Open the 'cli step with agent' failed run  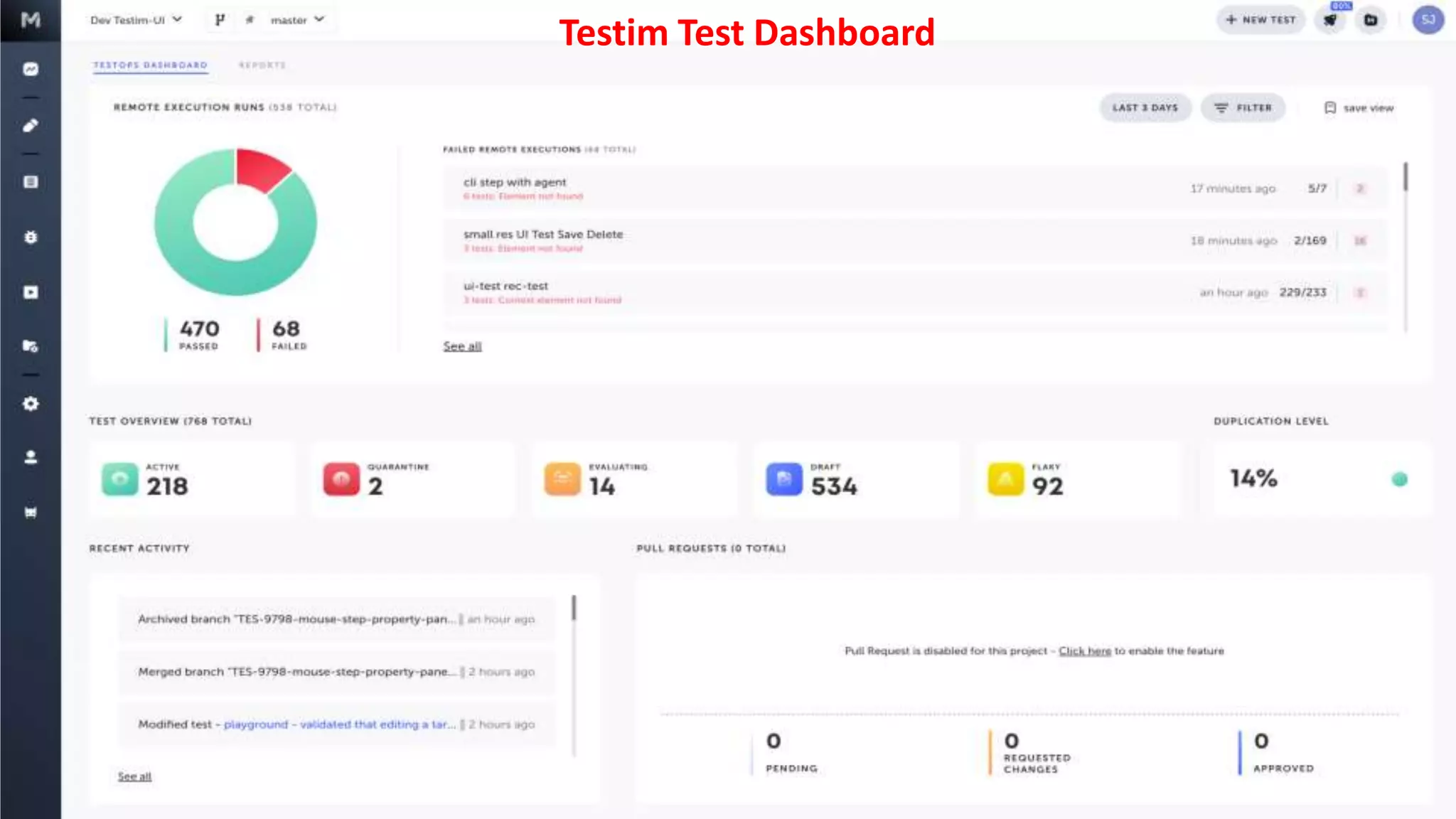(515, 183)
